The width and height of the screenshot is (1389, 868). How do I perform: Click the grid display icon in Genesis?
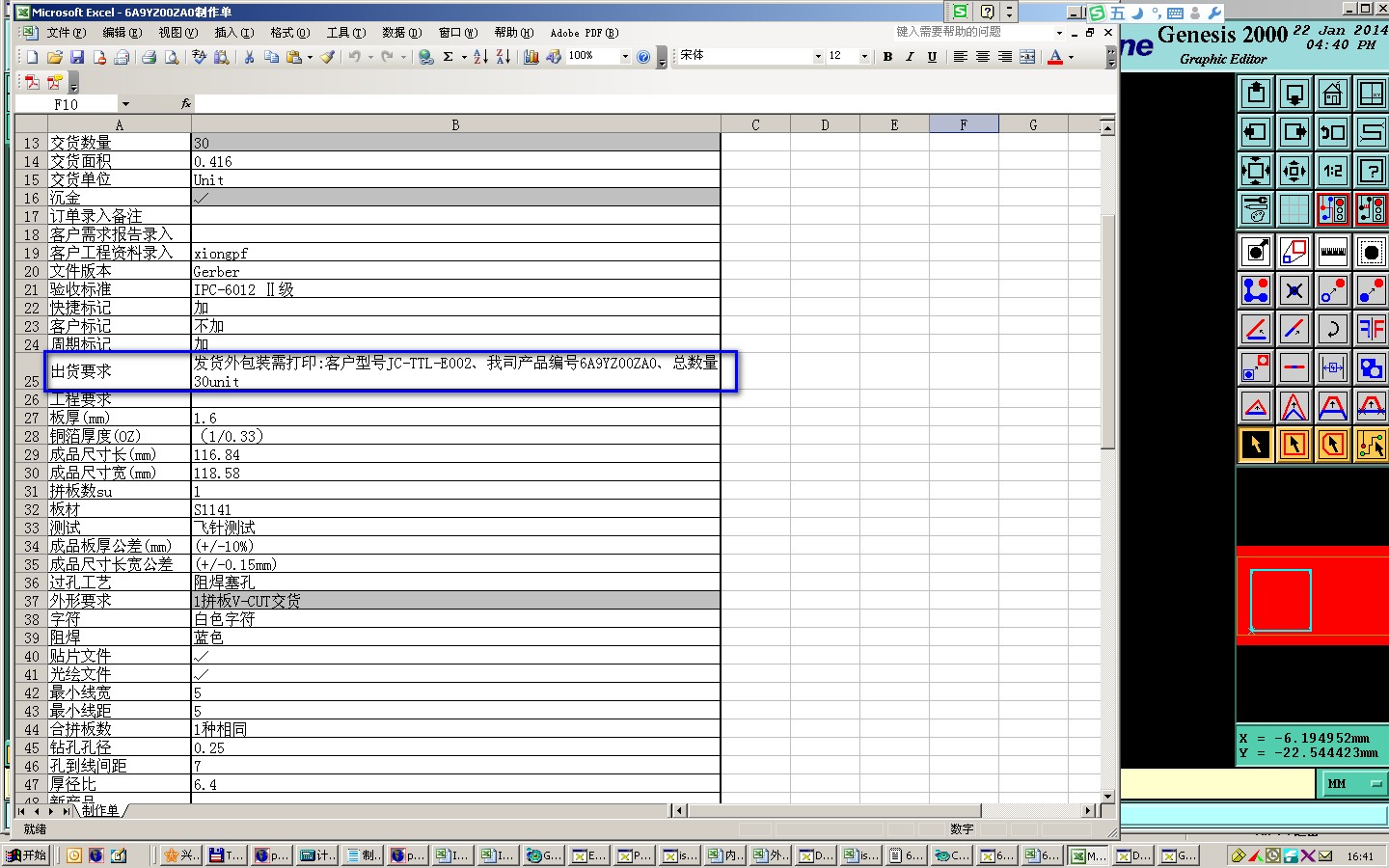[x=1294, y=209]
